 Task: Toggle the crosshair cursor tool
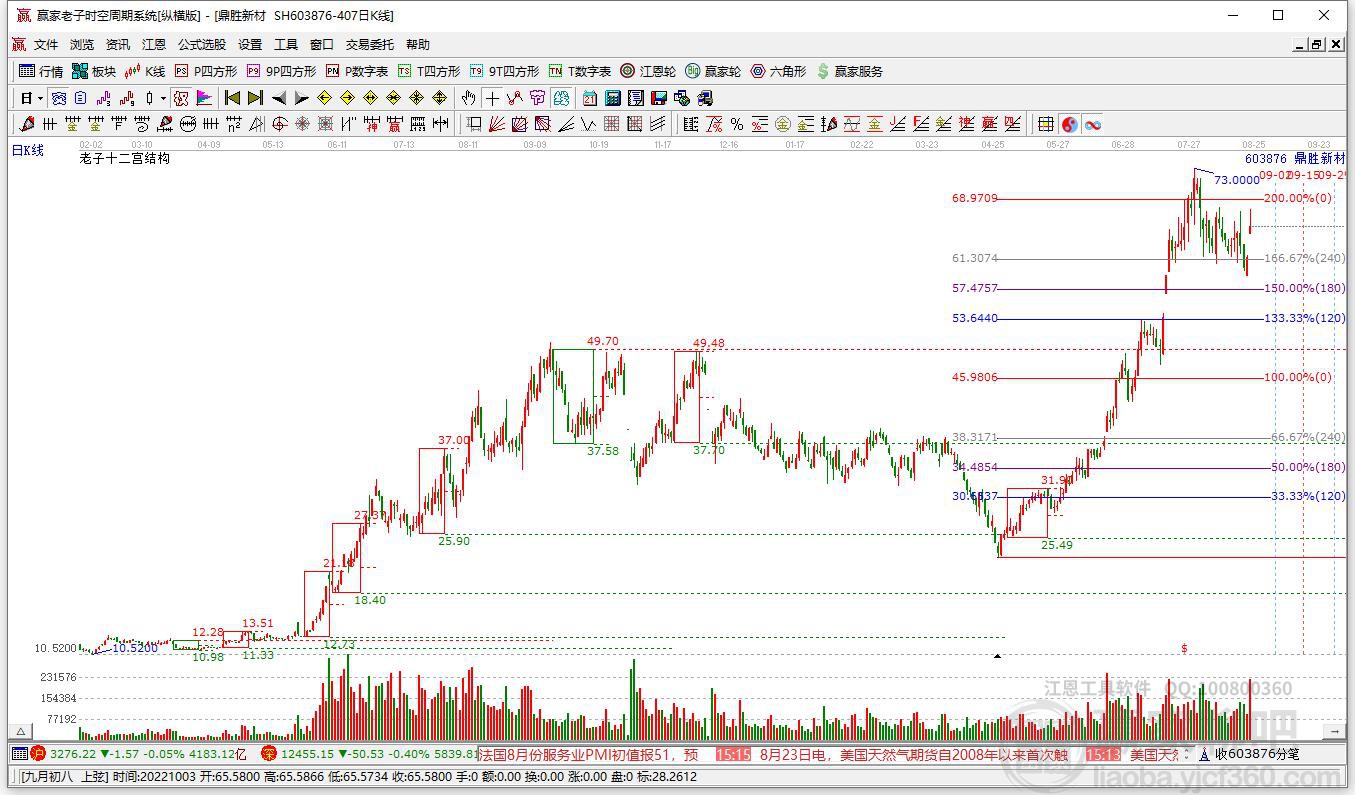[x=492, y=98]
